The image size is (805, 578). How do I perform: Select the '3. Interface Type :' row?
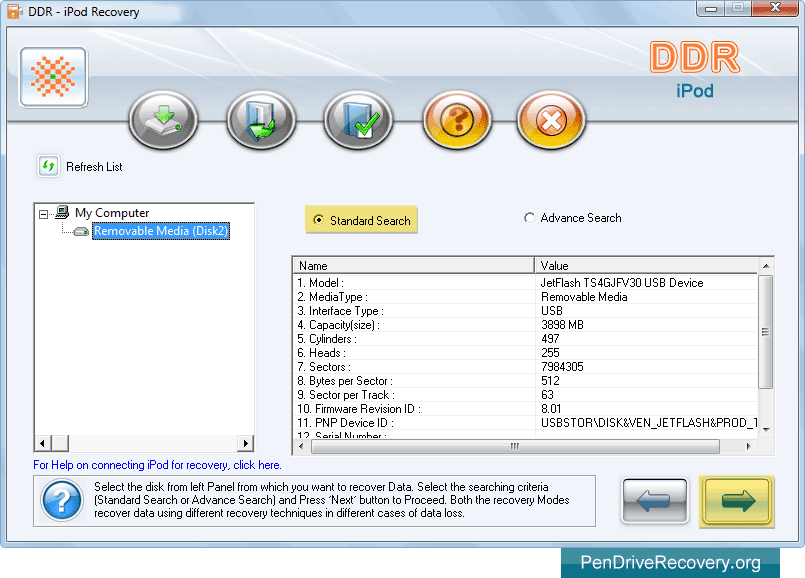(x=525, y=311)
